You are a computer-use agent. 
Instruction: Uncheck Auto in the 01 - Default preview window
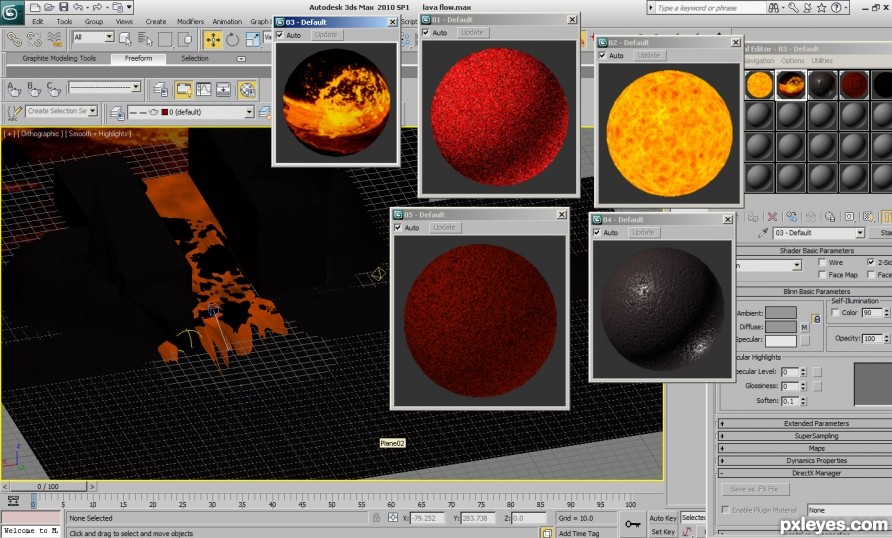pyautogui.click(x=426, y=32)
